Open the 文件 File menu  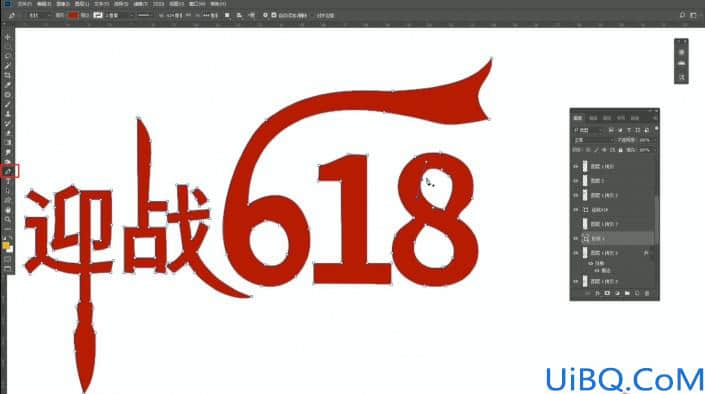24,4
